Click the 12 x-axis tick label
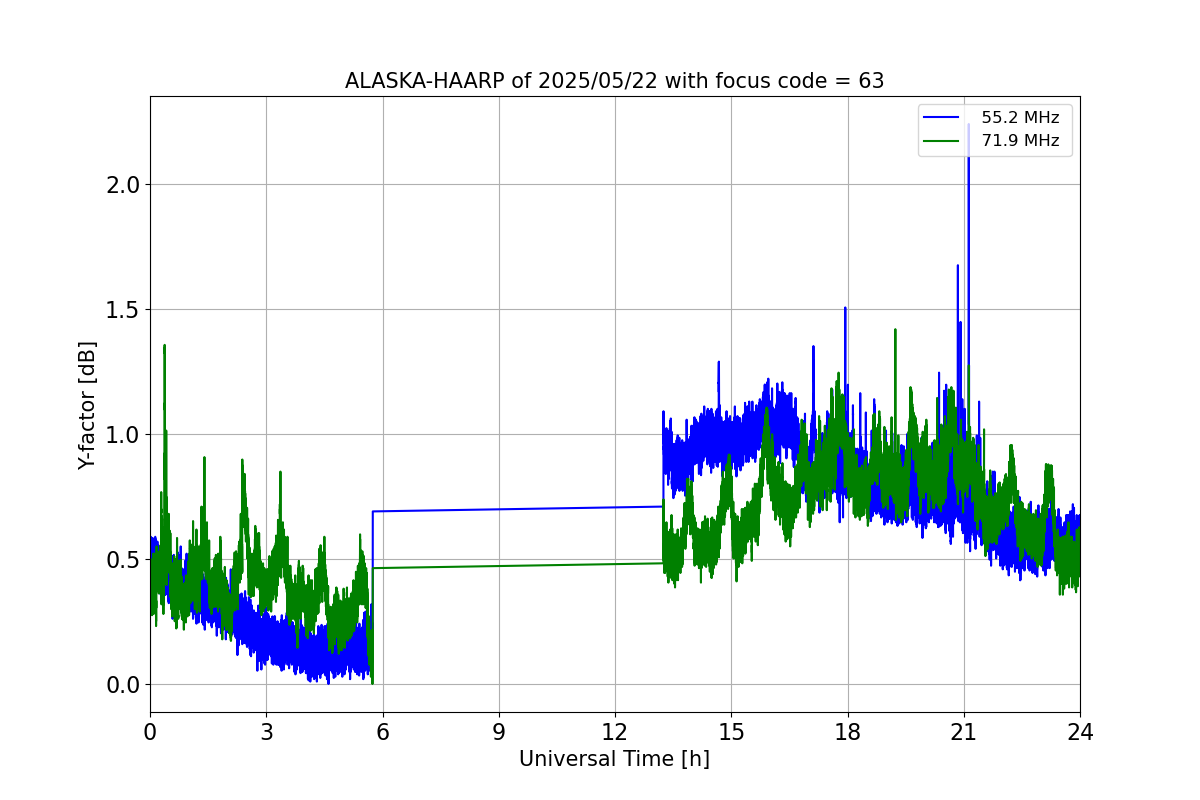The width and height of the screenshot is (1200, 800). (x=615, y=731)
